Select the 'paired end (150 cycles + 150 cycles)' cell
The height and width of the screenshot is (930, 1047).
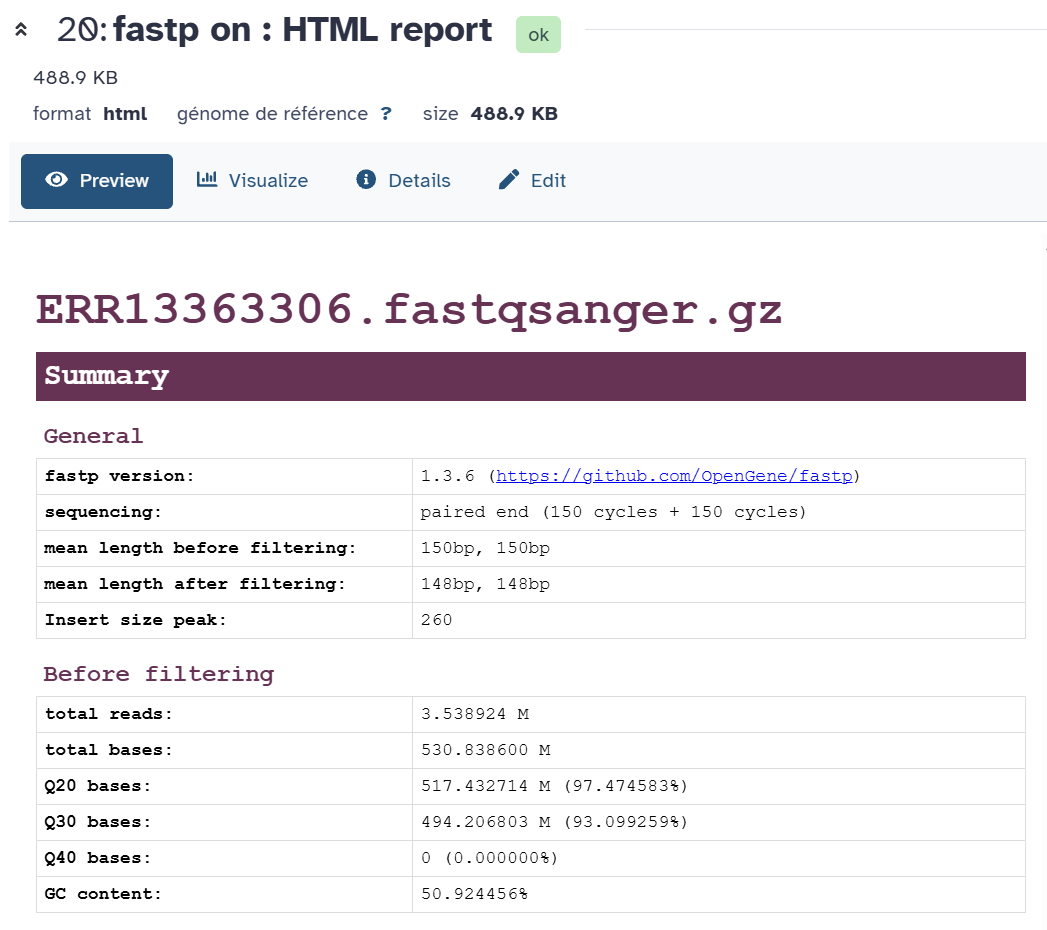[x=718, y=513]
